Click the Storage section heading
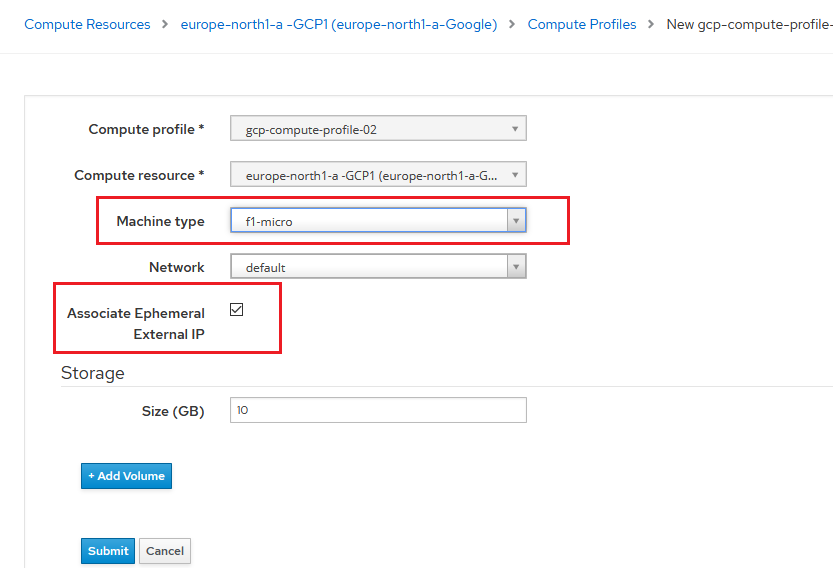 (x=93, y=373)
